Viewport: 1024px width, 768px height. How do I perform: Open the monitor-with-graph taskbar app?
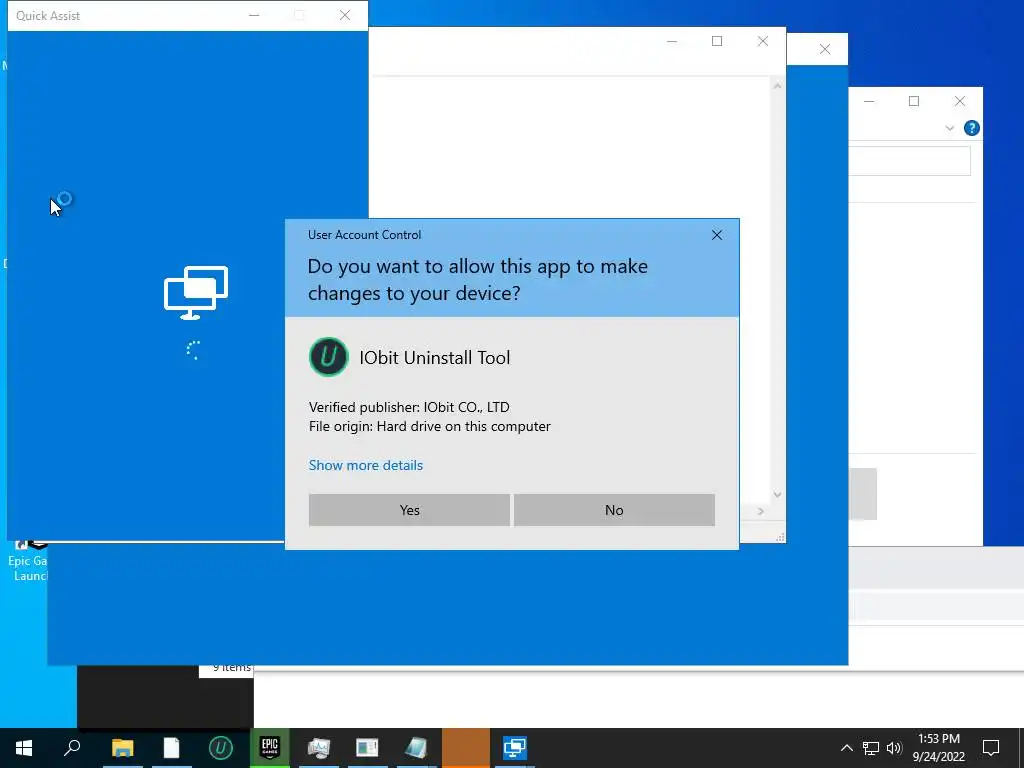(318, 748)
